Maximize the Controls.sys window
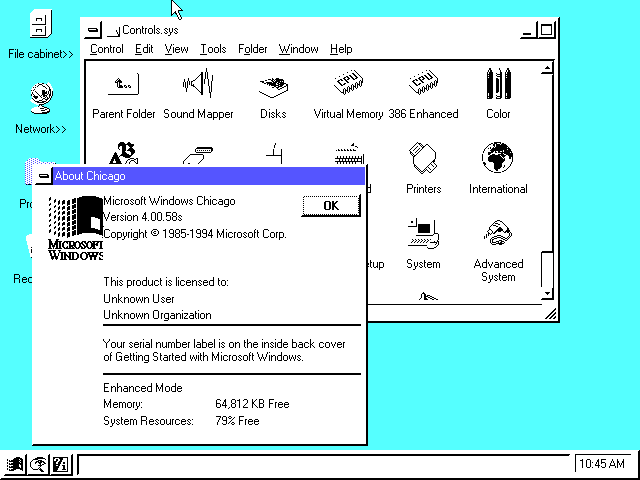640x480 pixels. click(x=546, y=31)
